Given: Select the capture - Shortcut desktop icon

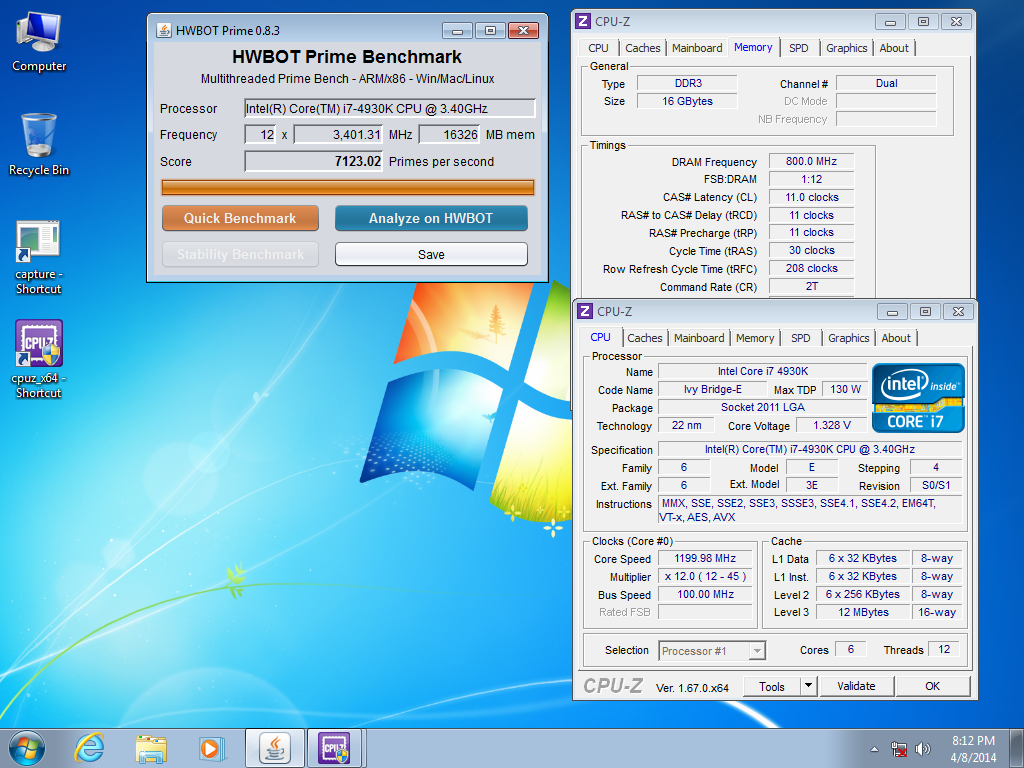Looking at the screenshot, I should tap(39, 257).
